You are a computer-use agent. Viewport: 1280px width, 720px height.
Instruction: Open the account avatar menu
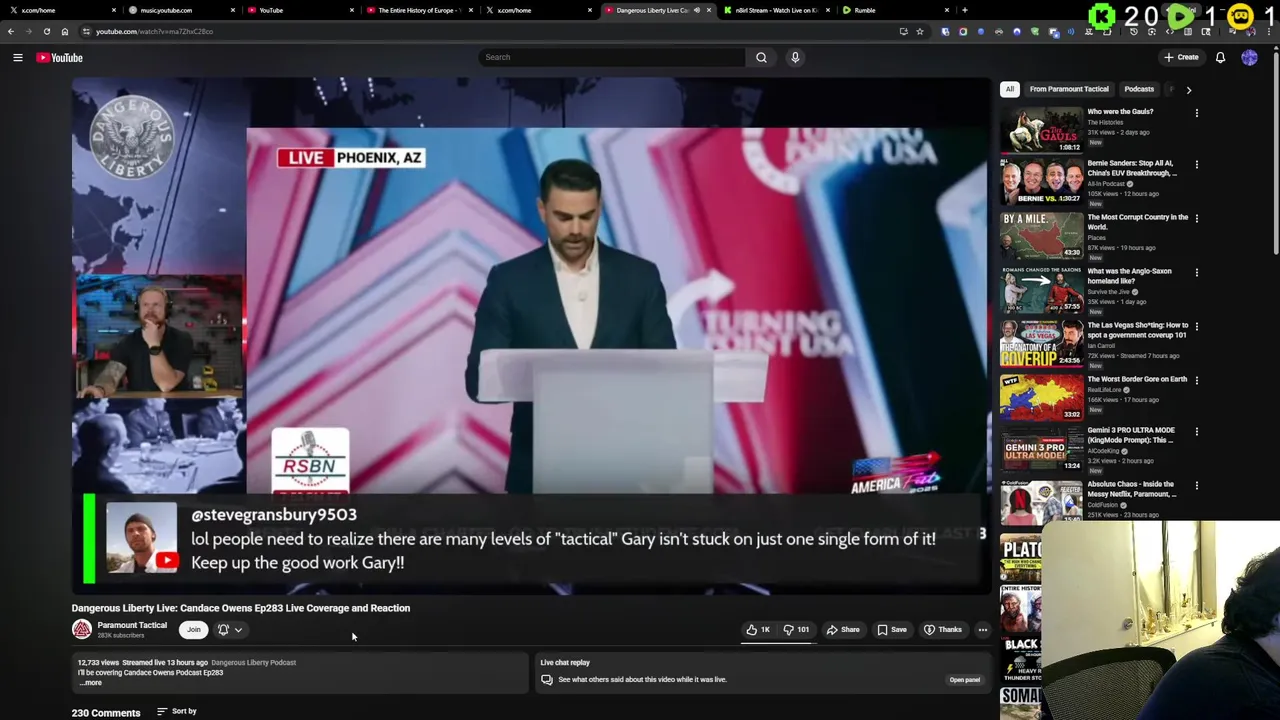(1249, 57)
